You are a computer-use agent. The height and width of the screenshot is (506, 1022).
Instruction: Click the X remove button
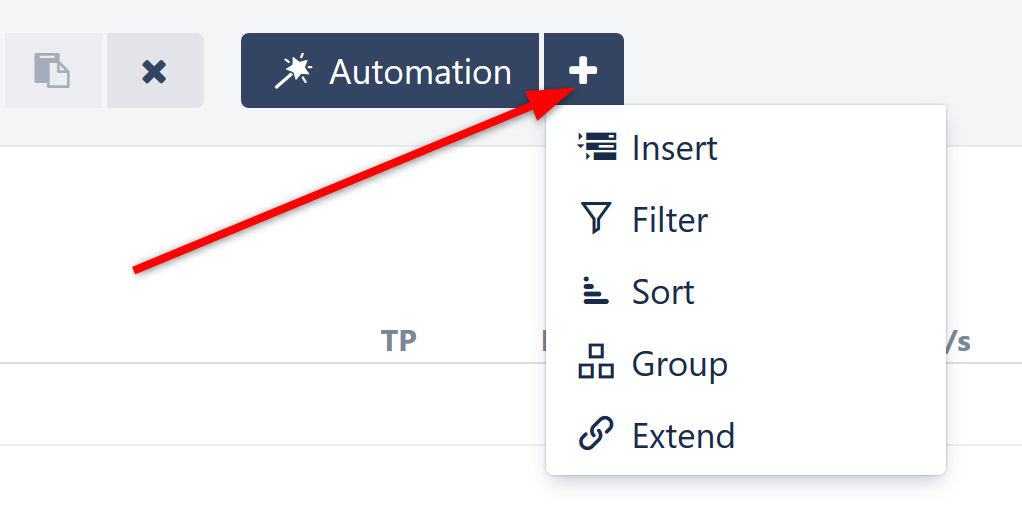(x=154, y=71)
